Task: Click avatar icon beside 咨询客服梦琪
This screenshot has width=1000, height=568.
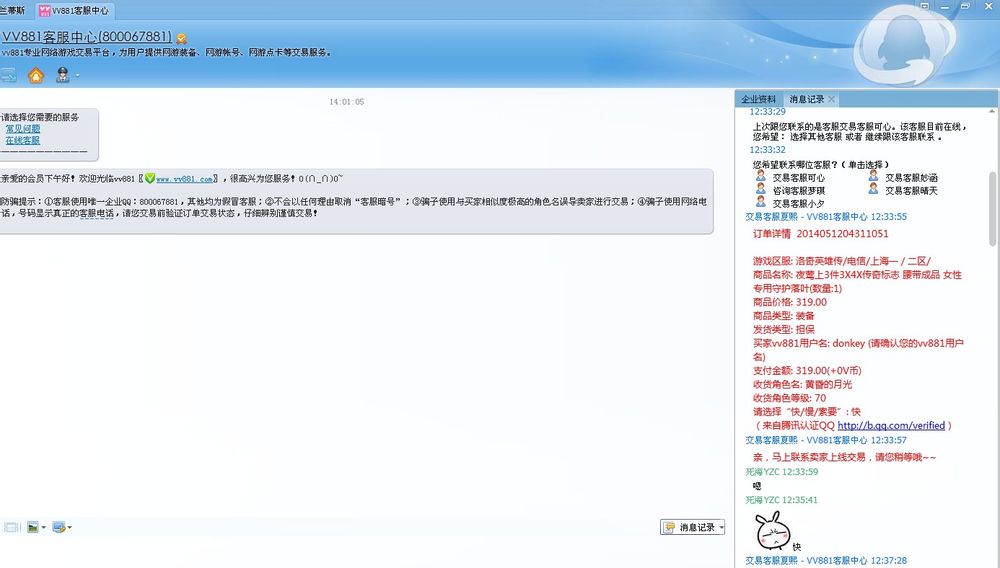Action: pyautogui.click(x=761, y=189)
